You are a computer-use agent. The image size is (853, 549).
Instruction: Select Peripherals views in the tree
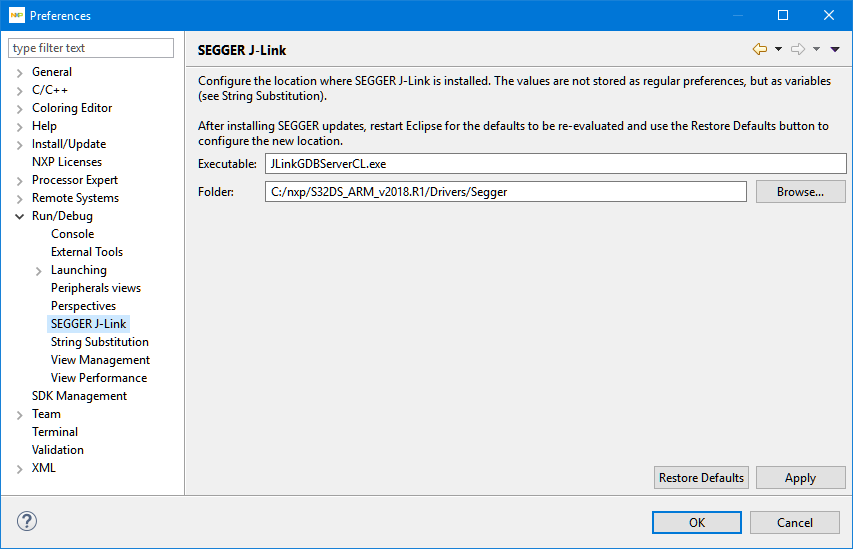[95, 288]
